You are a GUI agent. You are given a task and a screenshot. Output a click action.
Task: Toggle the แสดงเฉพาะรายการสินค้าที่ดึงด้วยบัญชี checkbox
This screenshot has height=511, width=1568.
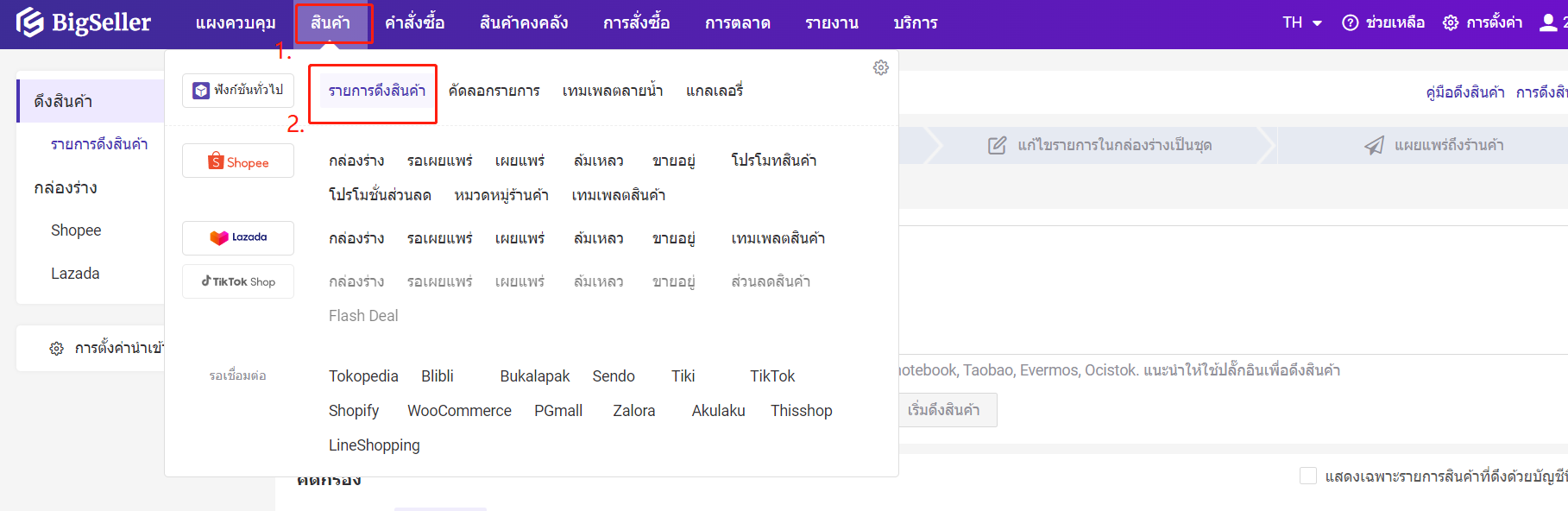click(x=1308, y=476)
